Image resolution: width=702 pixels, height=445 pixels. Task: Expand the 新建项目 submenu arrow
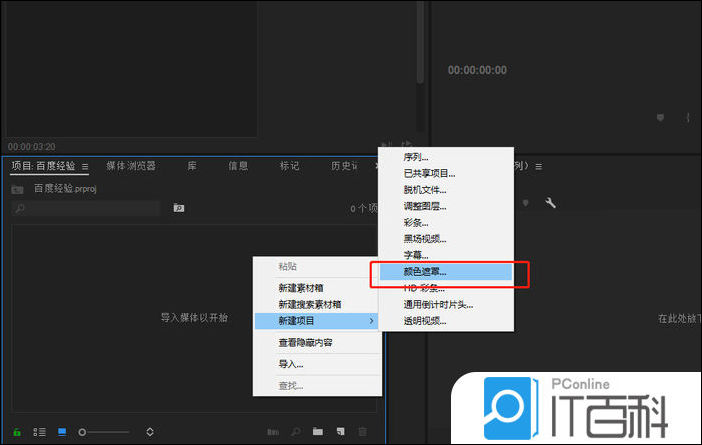[372, 320]
